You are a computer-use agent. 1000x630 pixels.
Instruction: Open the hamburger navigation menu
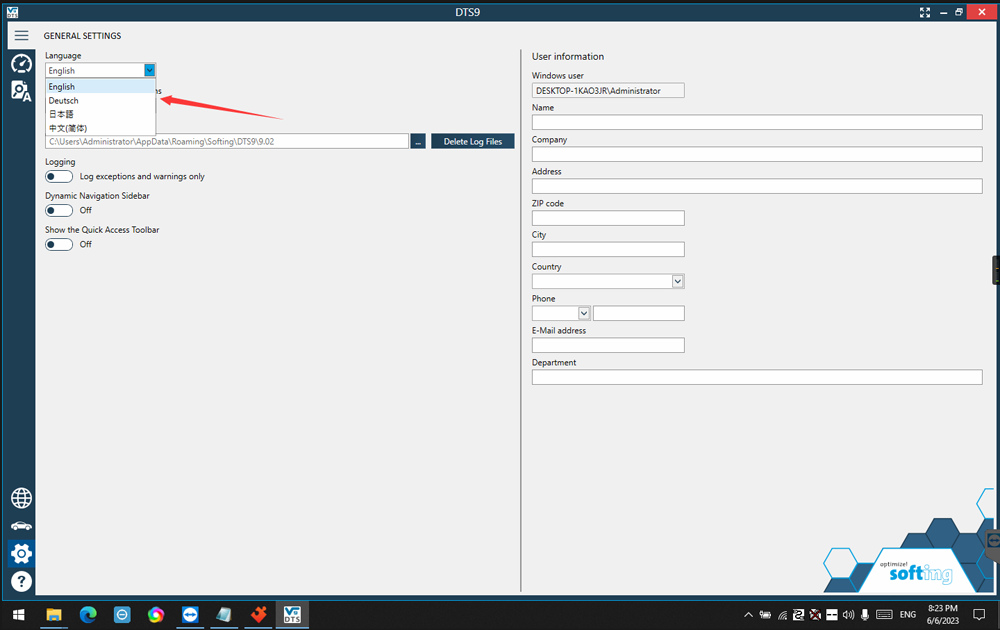[21, 36]
